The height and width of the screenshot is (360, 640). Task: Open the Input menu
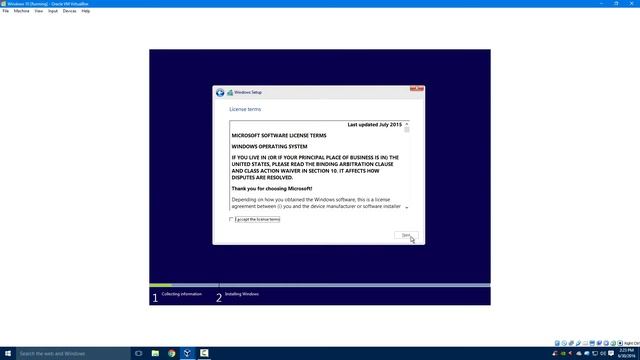click(53, 11)
